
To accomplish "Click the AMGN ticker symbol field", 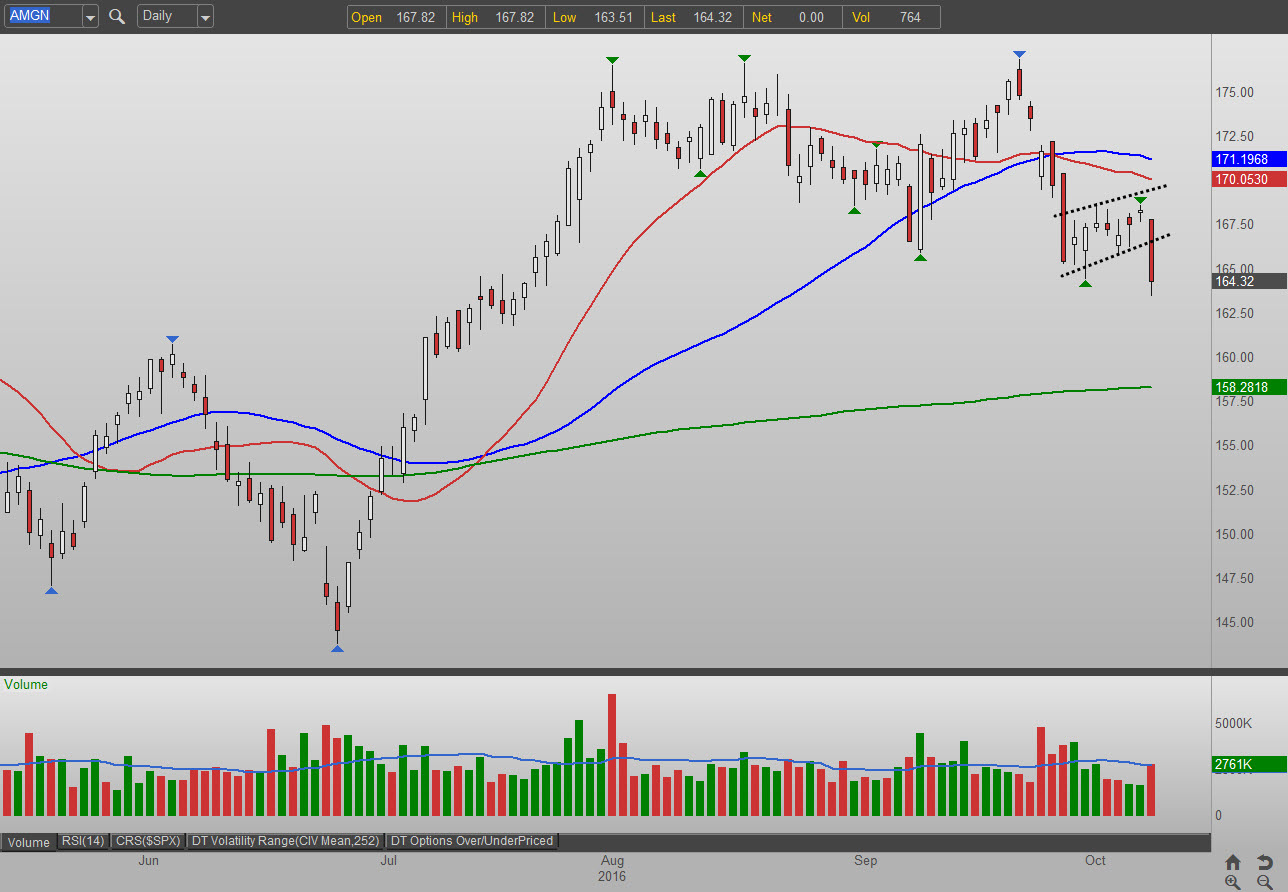I will 42,17.
